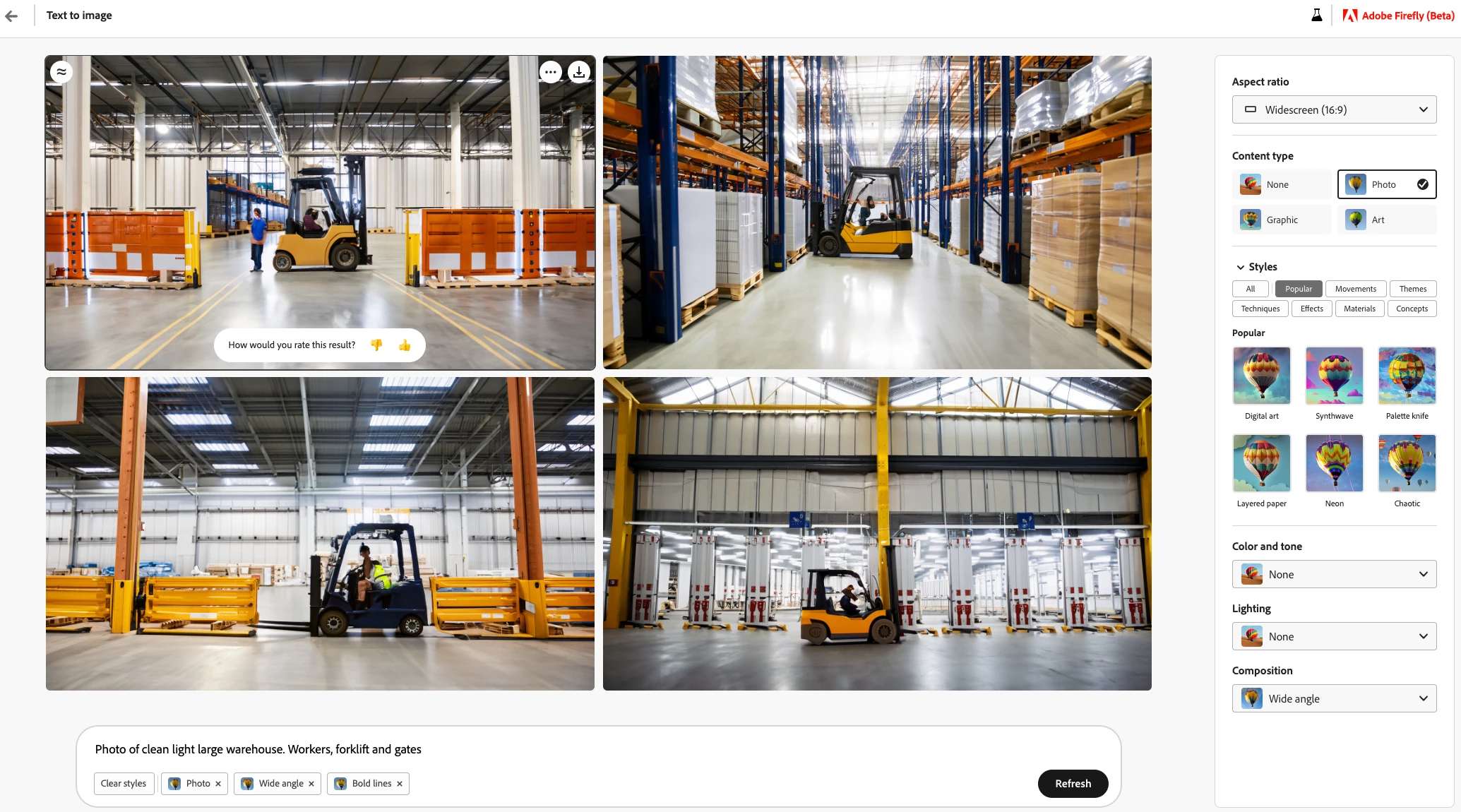The image size is (1461, 812).
Task: Download the first warehouse image
Action: [579, 72]
